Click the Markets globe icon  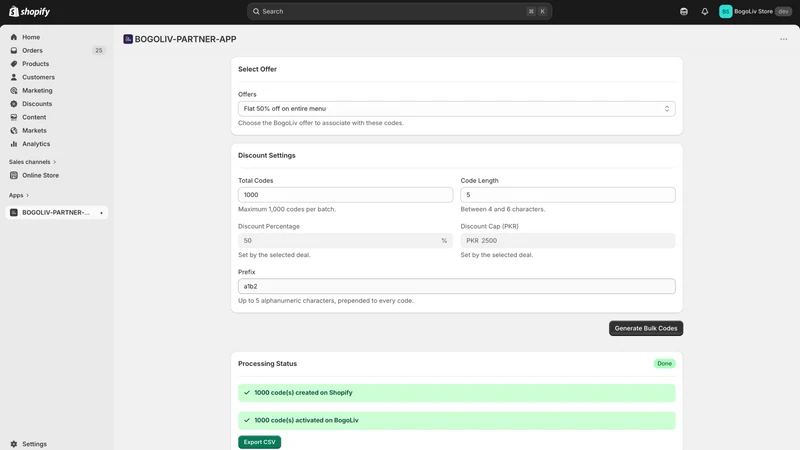pyautogui.click(x=14, y=131)
